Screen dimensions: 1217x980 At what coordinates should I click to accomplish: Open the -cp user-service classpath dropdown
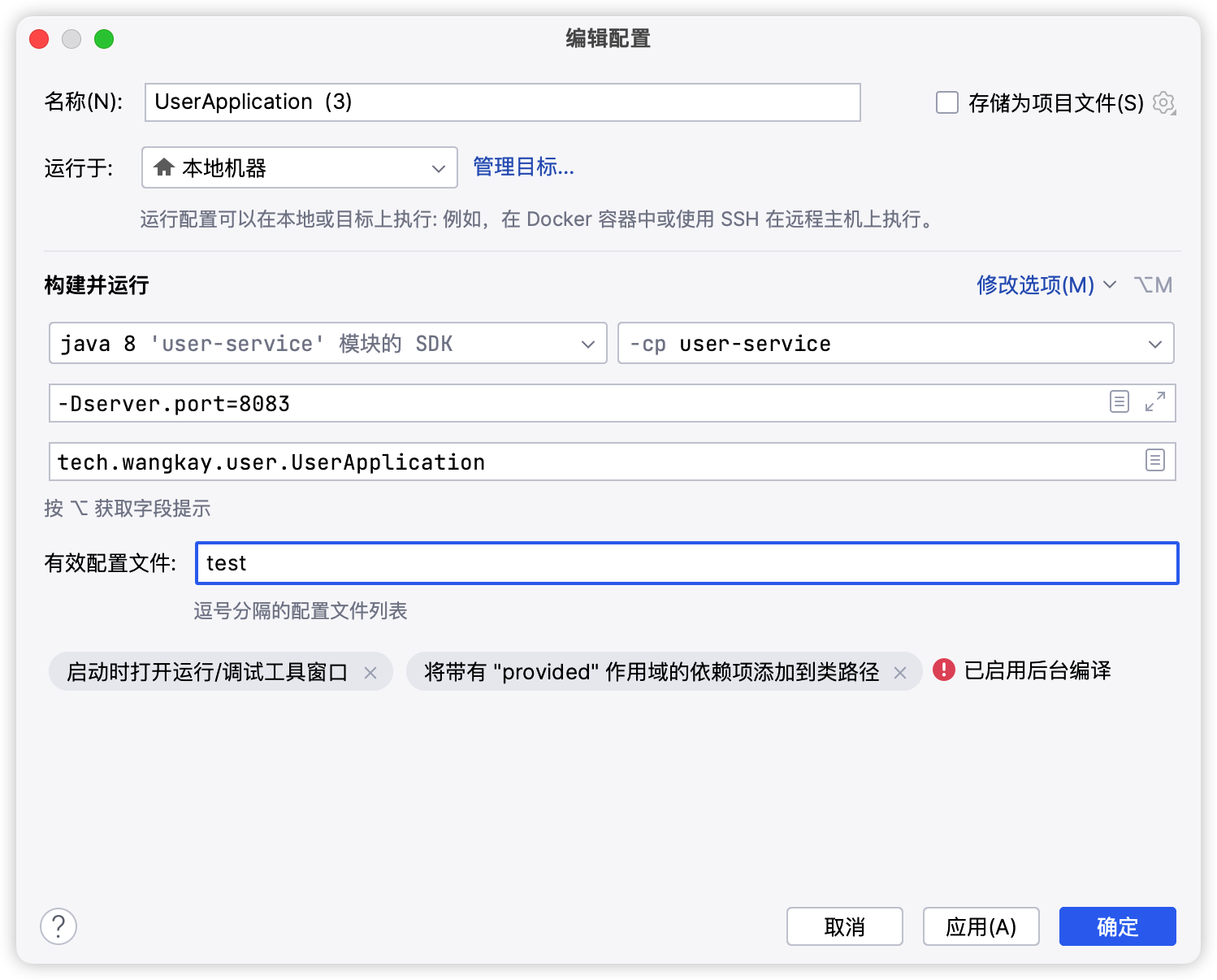(896, 343)
